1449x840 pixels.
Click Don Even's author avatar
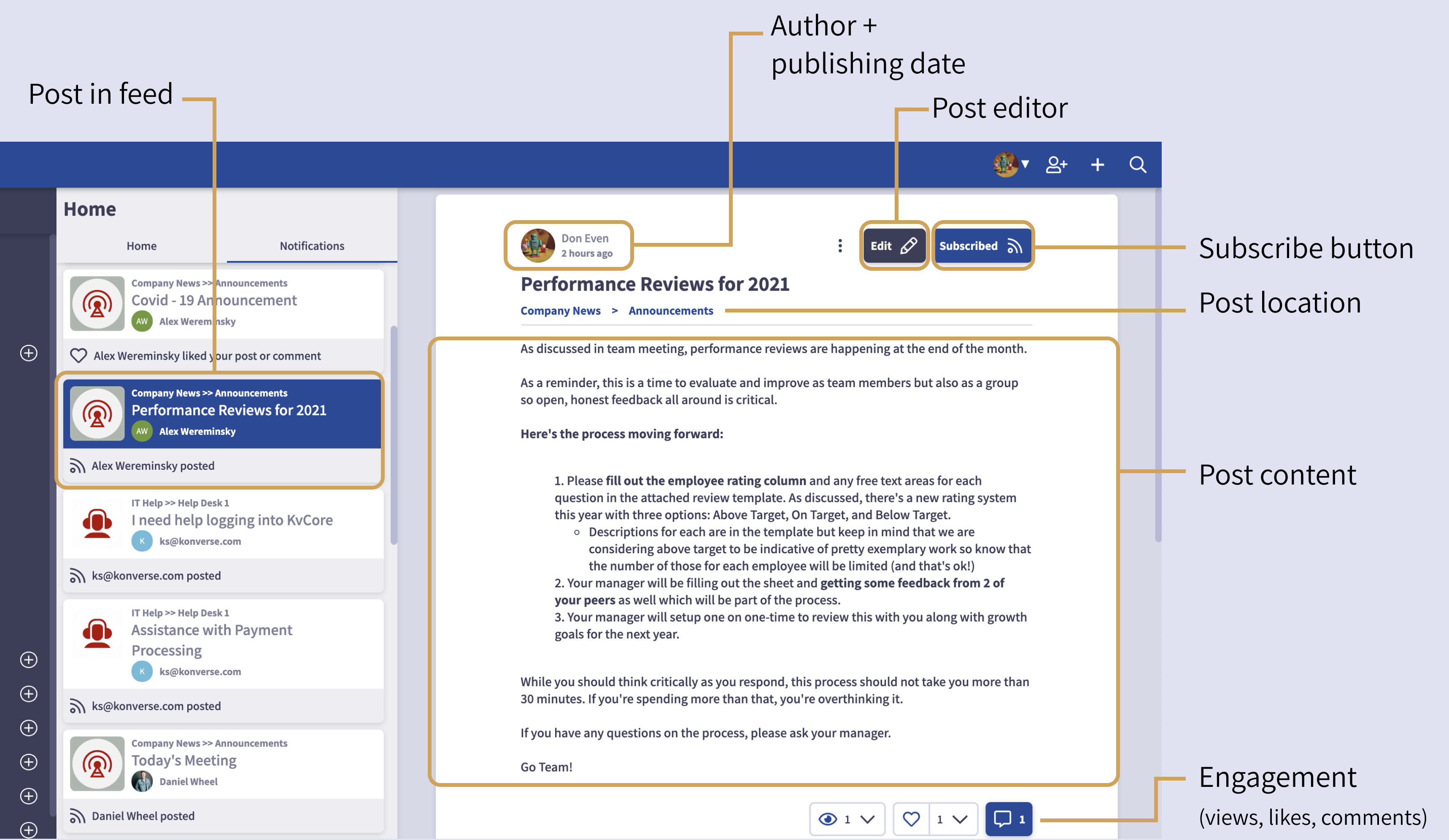(x=537, y=245)
